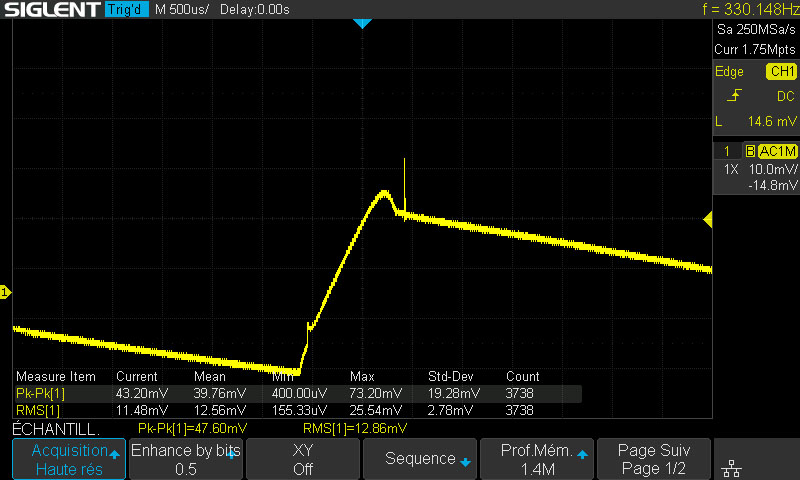The width and height of the screenshot is (800, 480).
Task: Click the trigger level arrow on right edge
Action: point(708,220)
